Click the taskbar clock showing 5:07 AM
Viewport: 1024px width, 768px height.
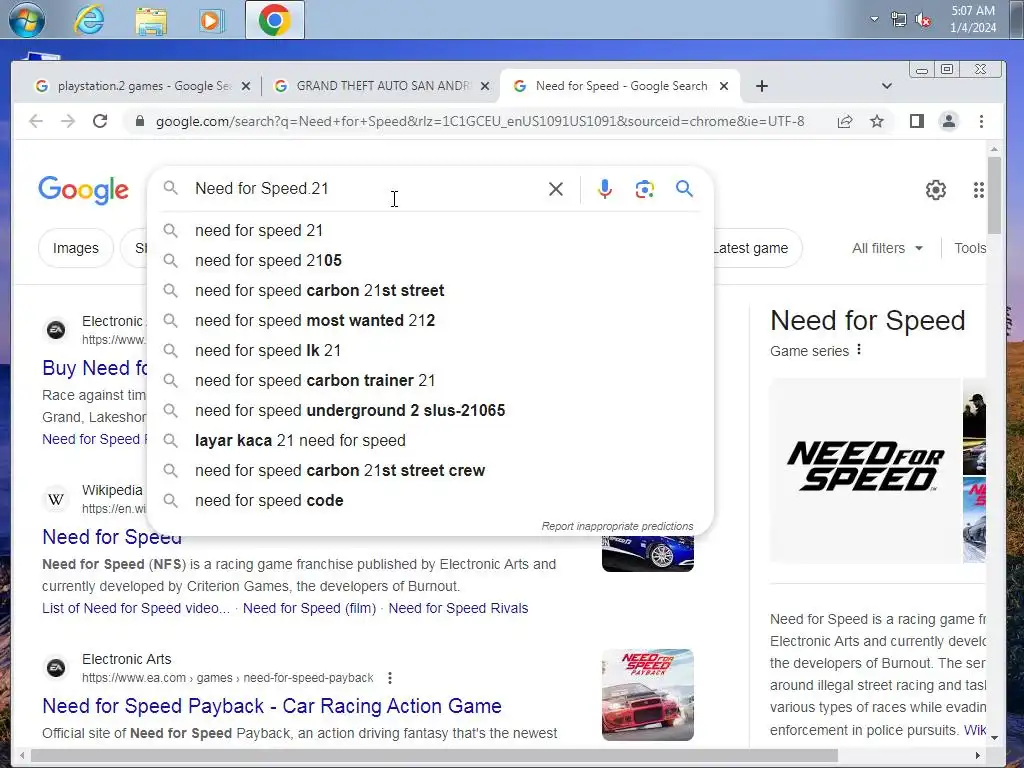point(973,20)
